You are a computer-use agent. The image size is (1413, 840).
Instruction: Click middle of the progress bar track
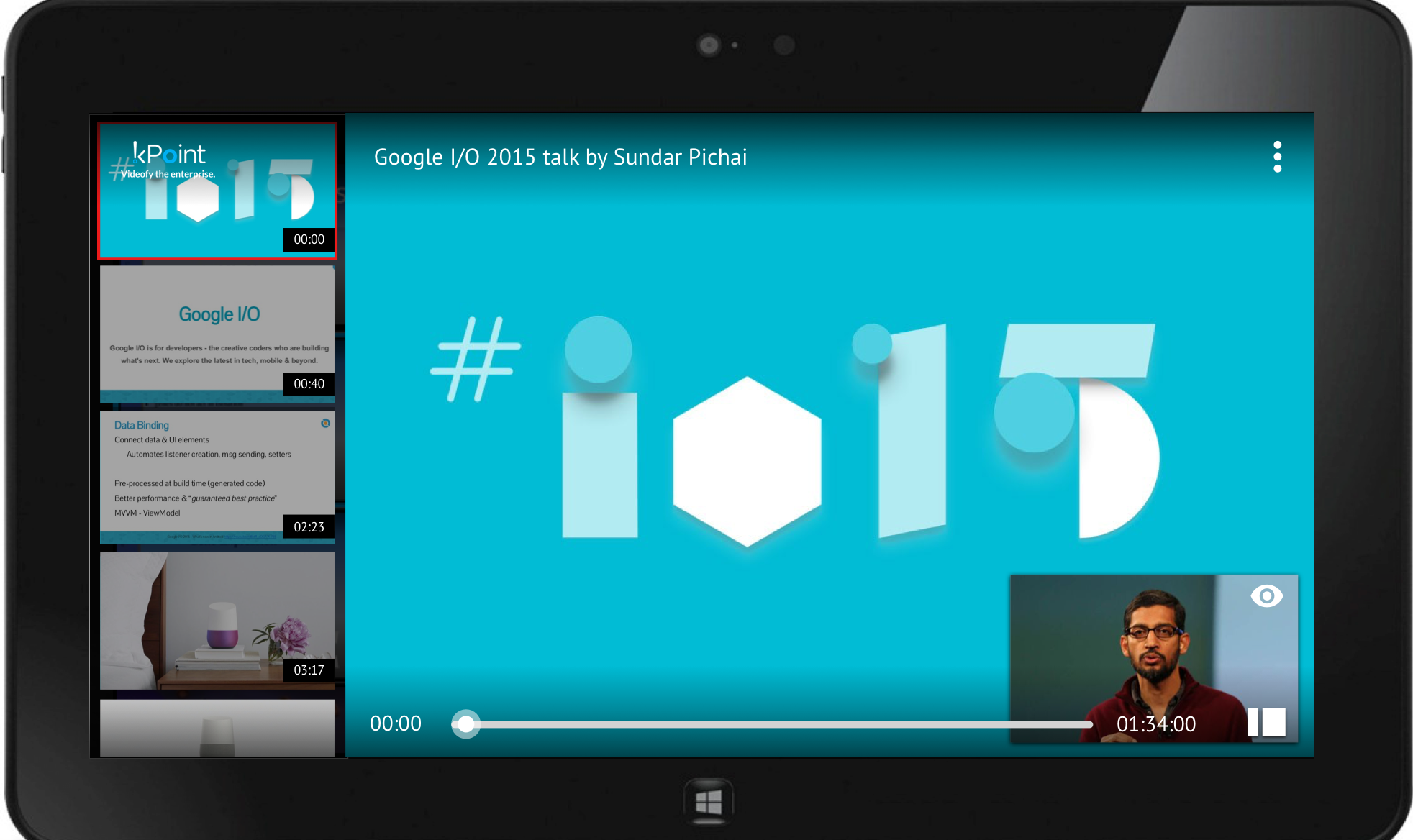(773, 724)
